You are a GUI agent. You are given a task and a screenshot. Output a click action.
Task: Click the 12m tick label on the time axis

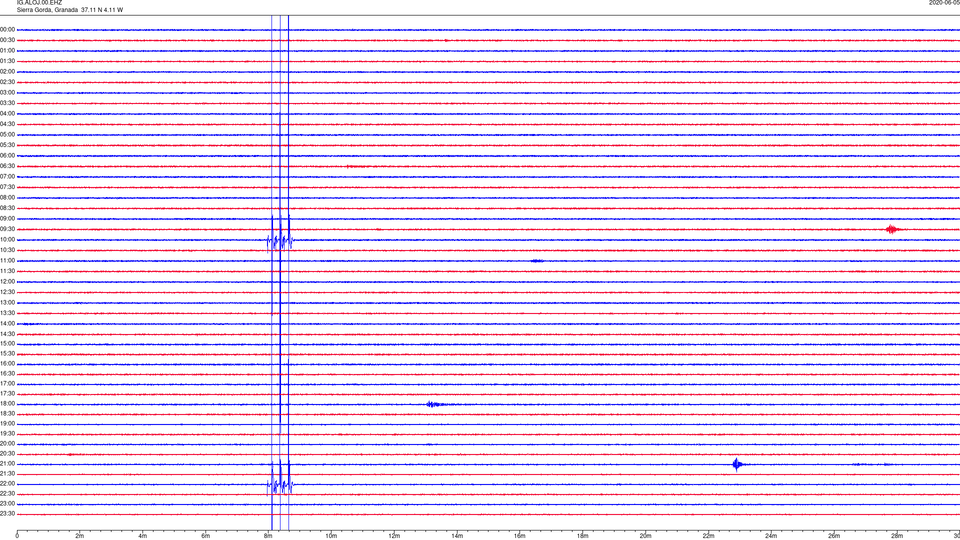(x=394, y=536)
